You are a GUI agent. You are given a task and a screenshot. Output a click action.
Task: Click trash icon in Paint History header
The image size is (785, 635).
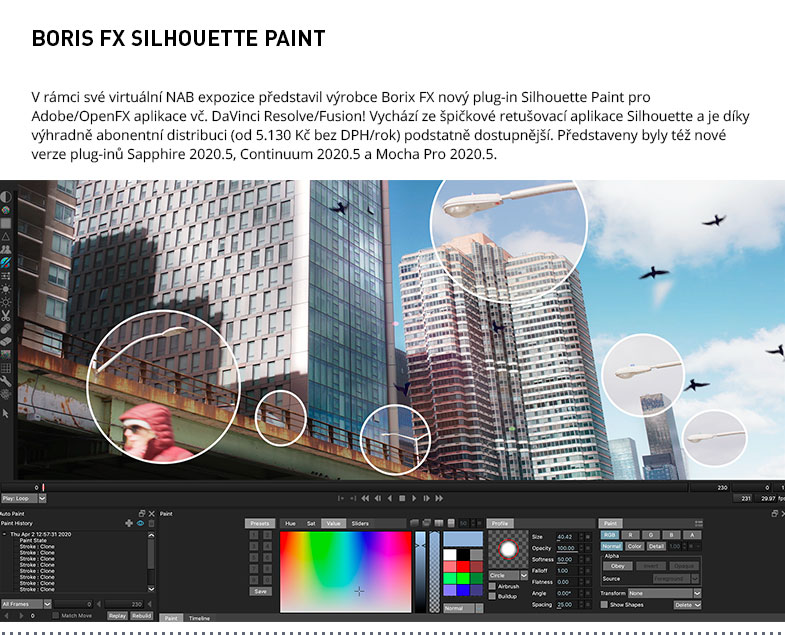pos(151,523)
